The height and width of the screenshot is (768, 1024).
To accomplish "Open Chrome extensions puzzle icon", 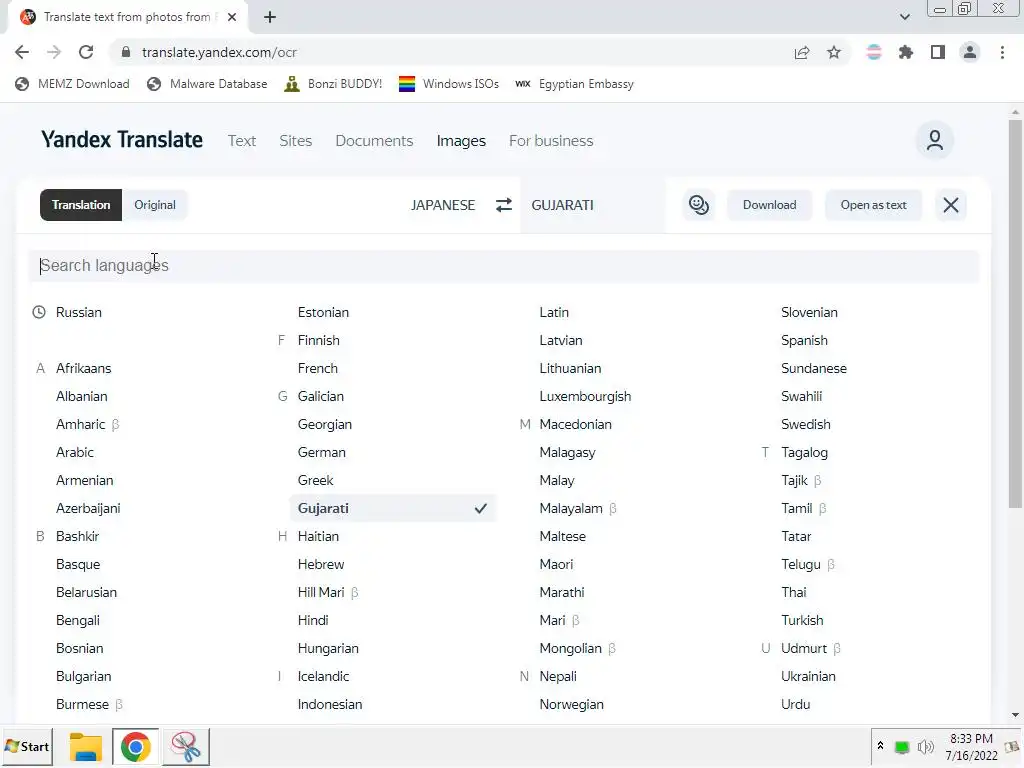I will click(906, 52).
